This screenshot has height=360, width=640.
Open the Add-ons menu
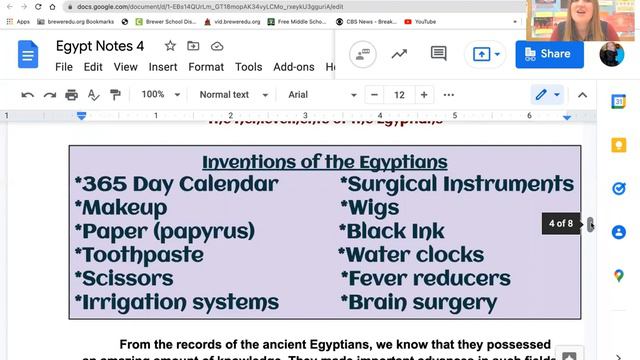294,67
